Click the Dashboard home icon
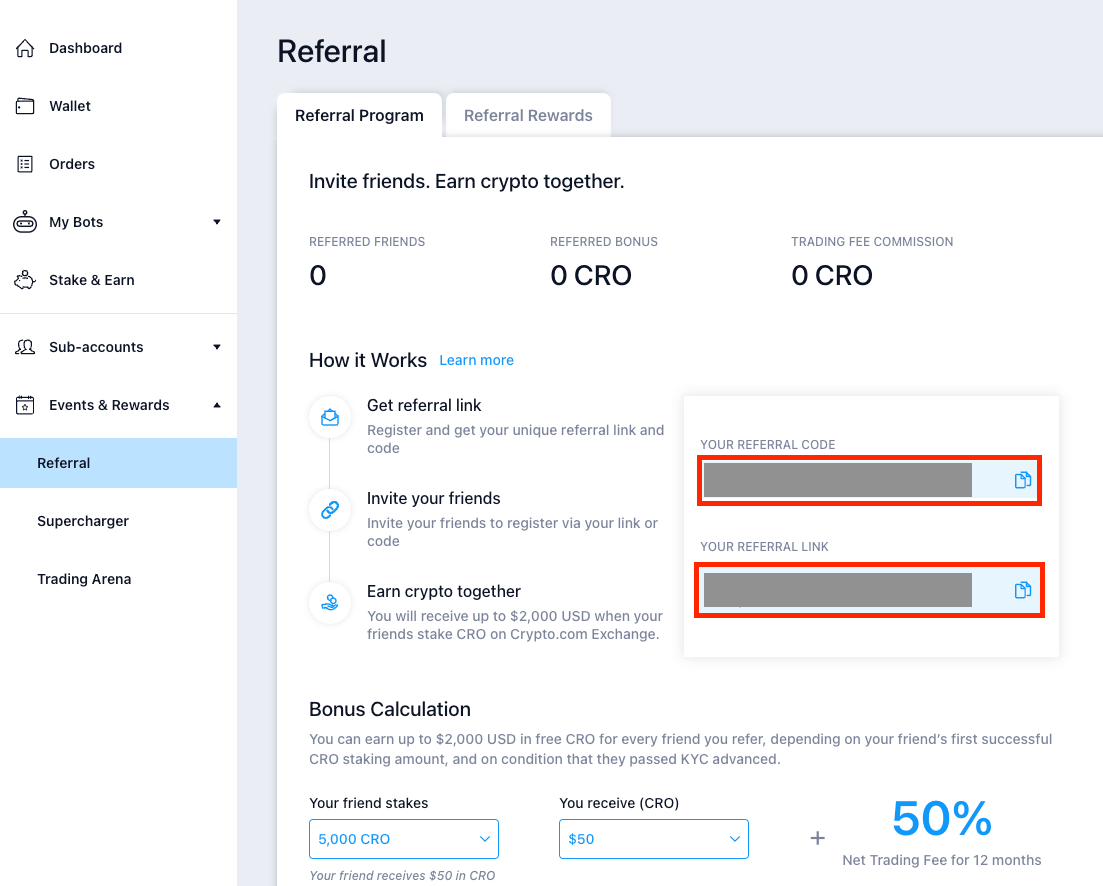The image size is (1103, 886). click(x=25, y=48)
